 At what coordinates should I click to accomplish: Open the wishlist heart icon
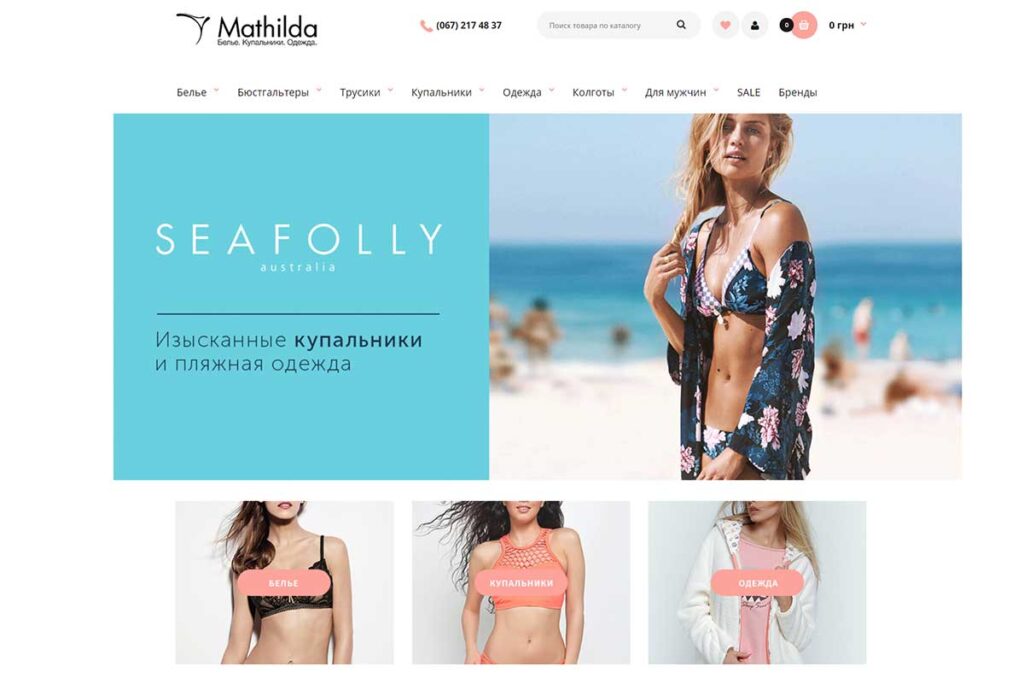pos(725,25)
